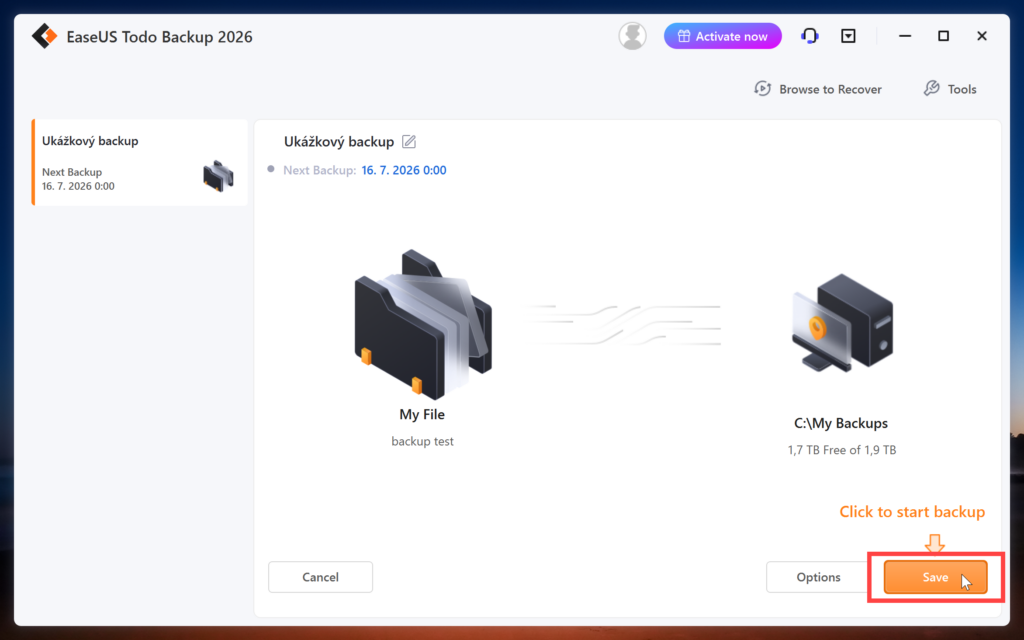Close the EaseUS Todo Backup window

(982, 36)
